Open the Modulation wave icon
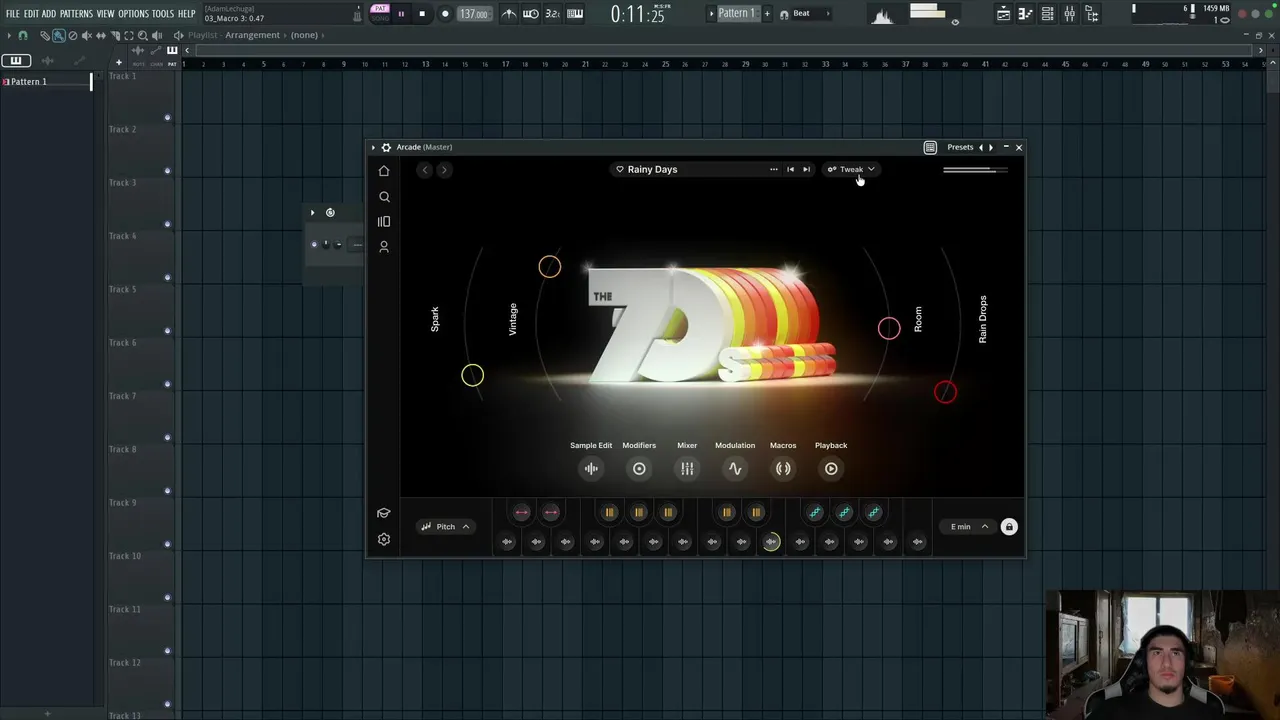Screen dimensions: 1280x720 (x=735, y=468)
